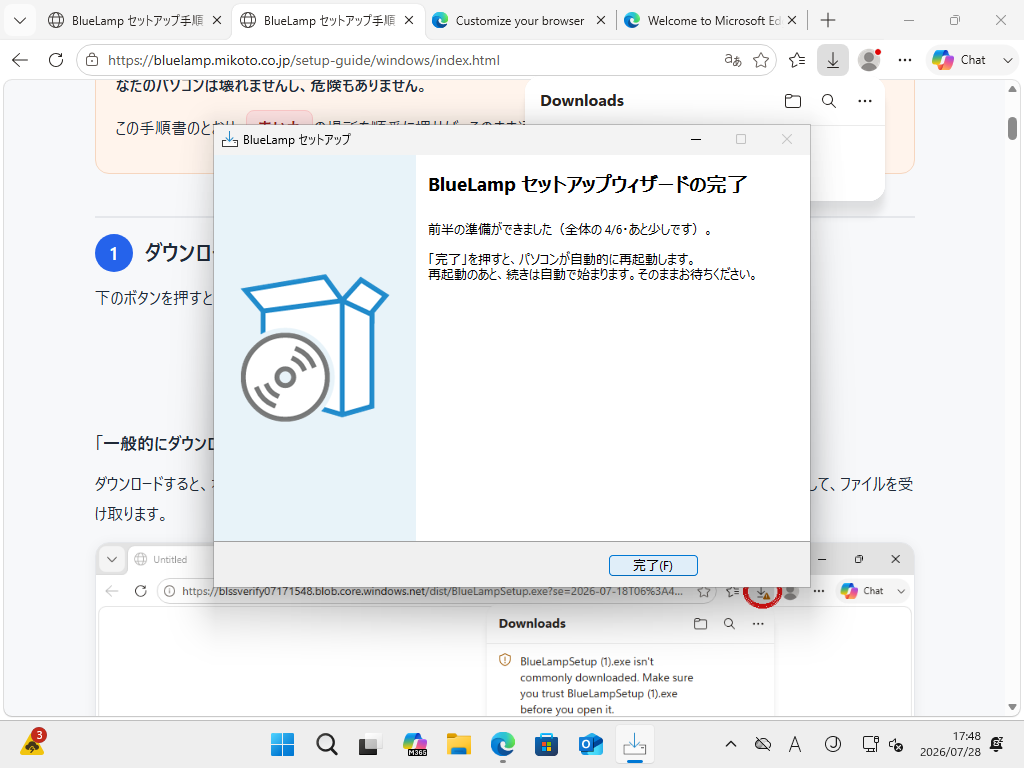Open the Windows Start menu
The width and height of the screenshot is (1024, 768).
pyautogui.click(x=282, y=744)
